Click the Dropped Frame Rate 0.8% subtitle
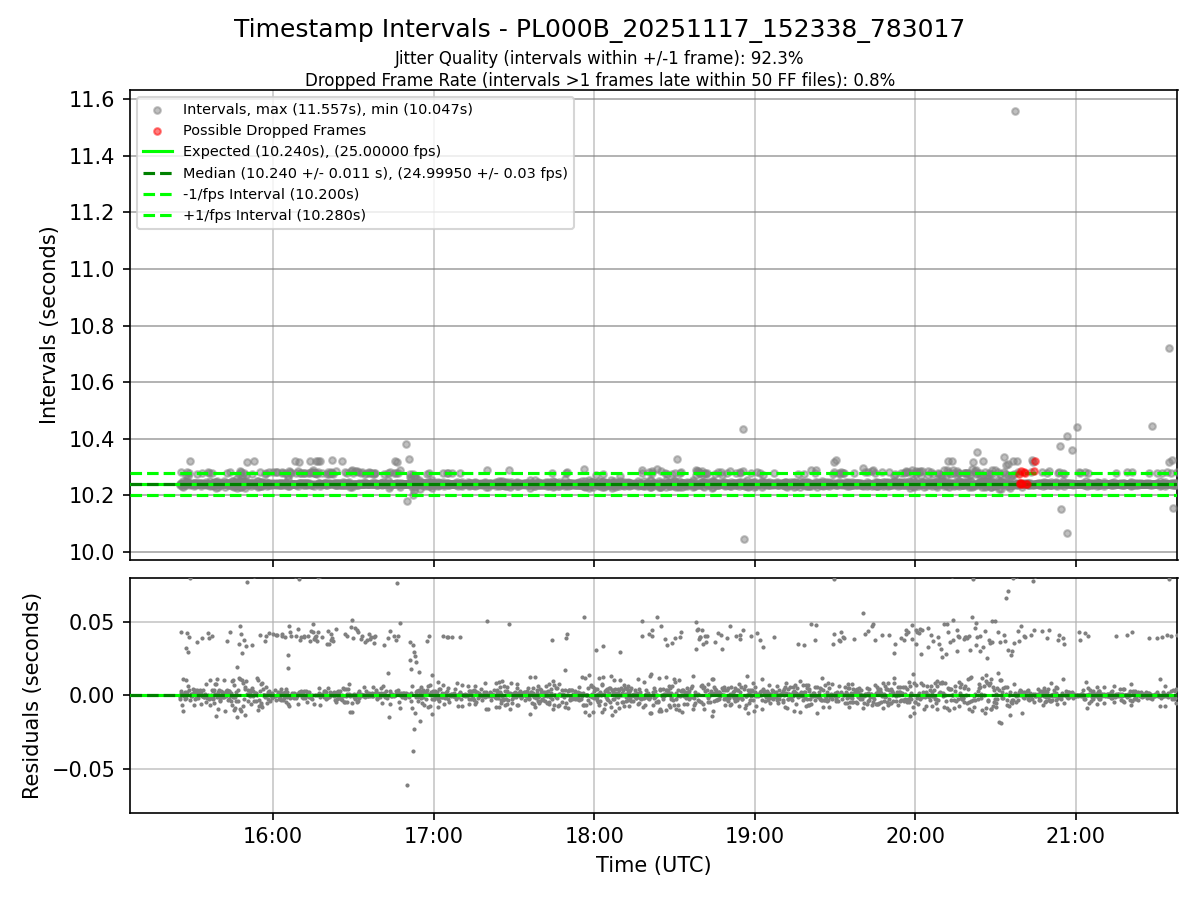Screen dimensions: 1200x900 (x=599, y=80)
